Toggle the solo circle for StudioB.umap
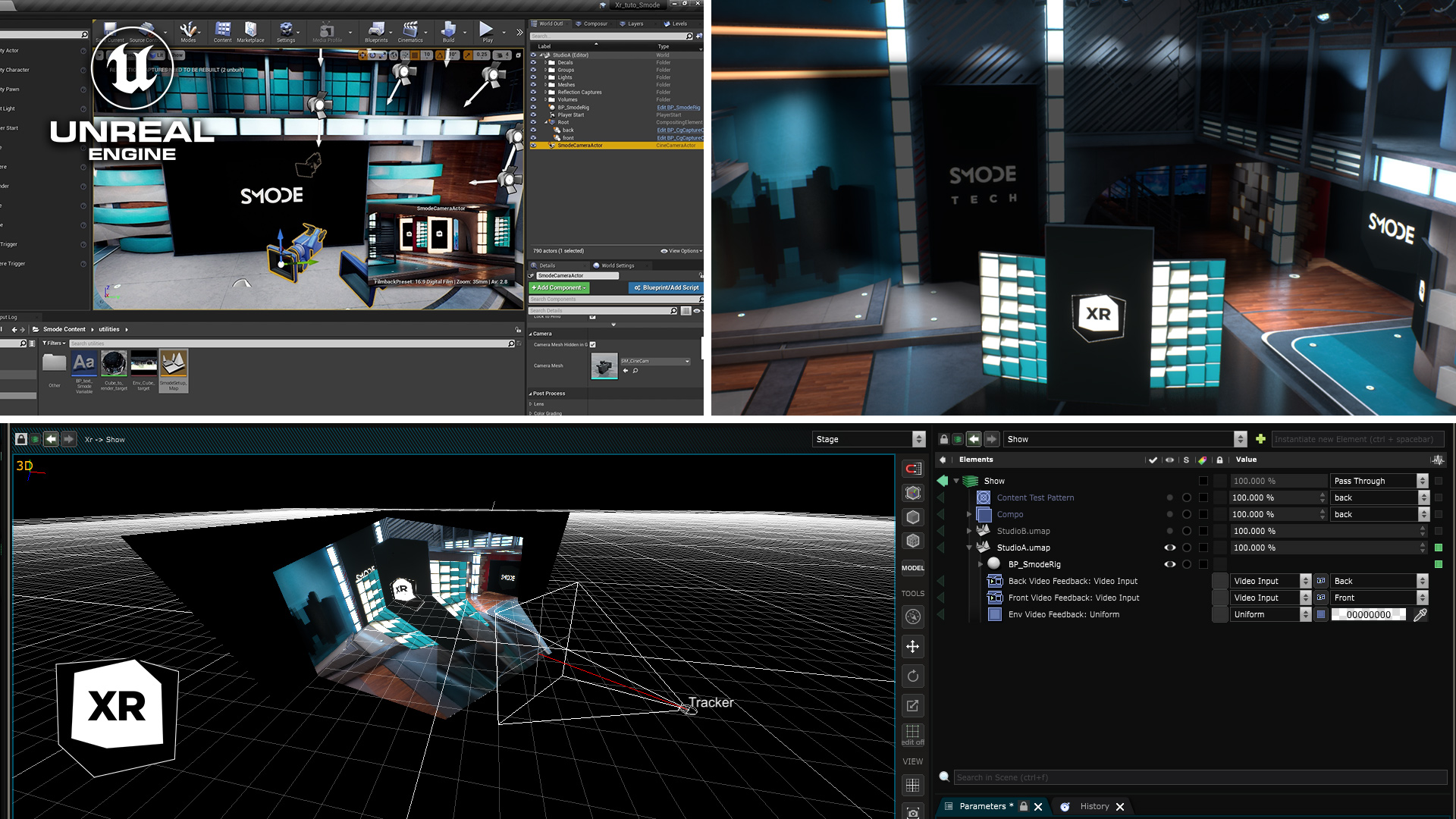The height and width of the screenshot is (819, 1456). 1187,531
